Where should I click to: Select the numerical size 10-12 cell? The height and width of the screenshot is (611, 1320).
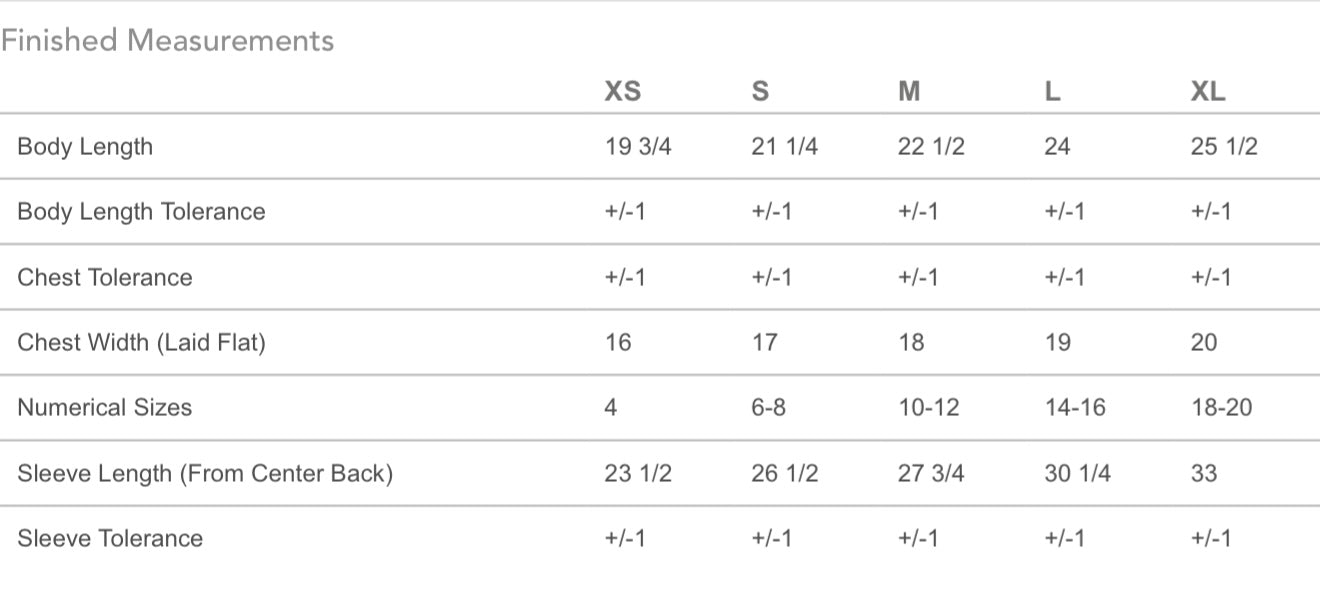[x=928, y=408]
